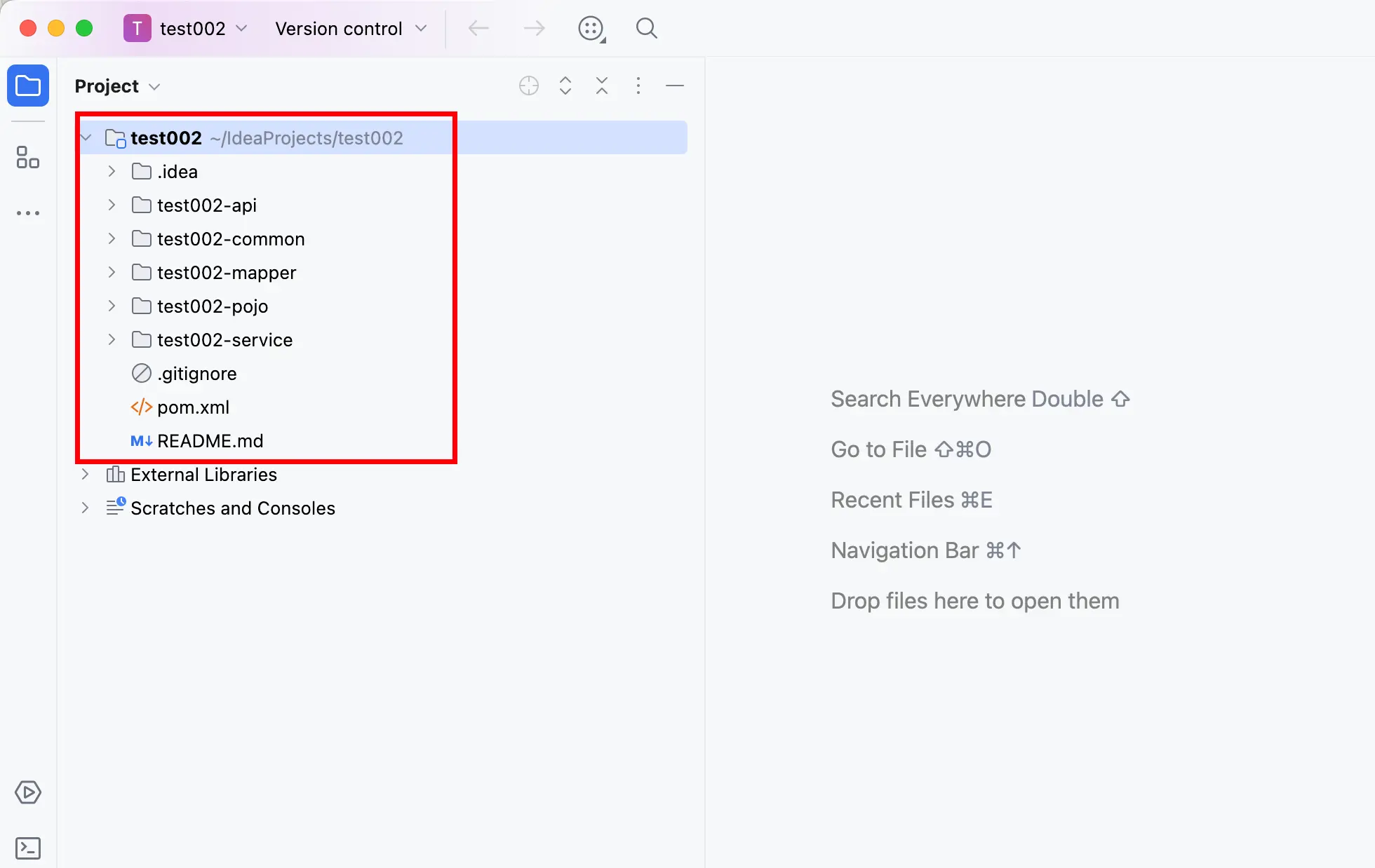
Task: Select the pom.xml file
Action: pyautogui.click(x=193, y=407)
